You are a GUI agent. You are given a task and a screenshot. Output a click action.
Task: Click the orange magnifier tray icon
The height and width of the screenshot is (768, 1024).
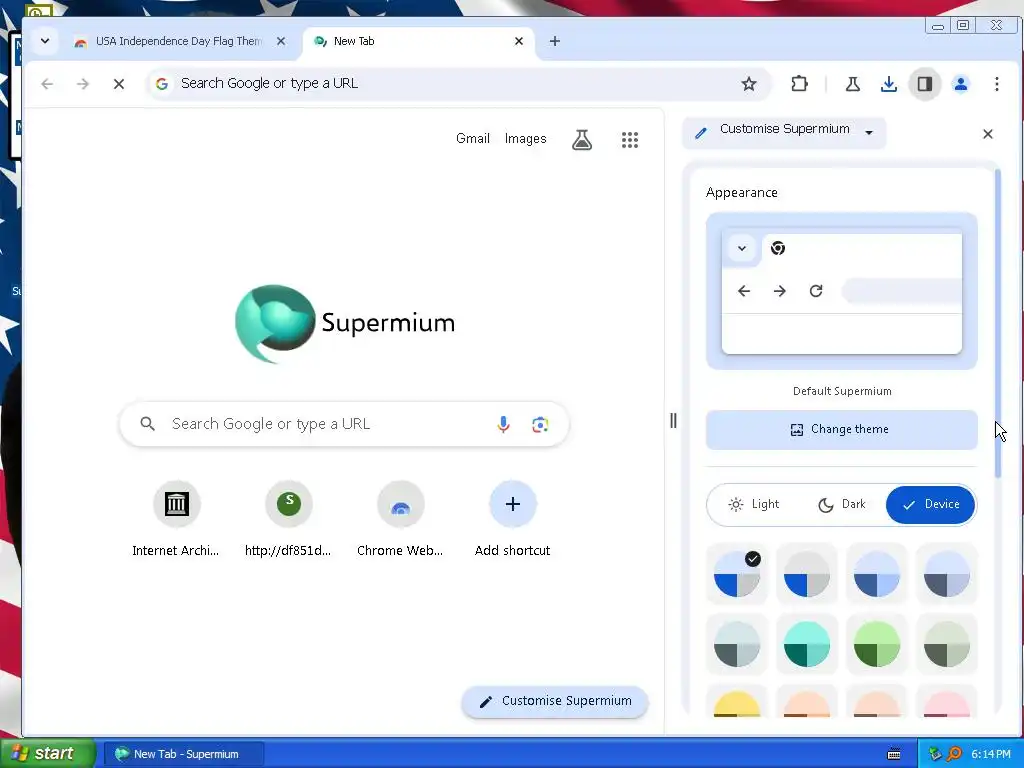coord(954,754)
